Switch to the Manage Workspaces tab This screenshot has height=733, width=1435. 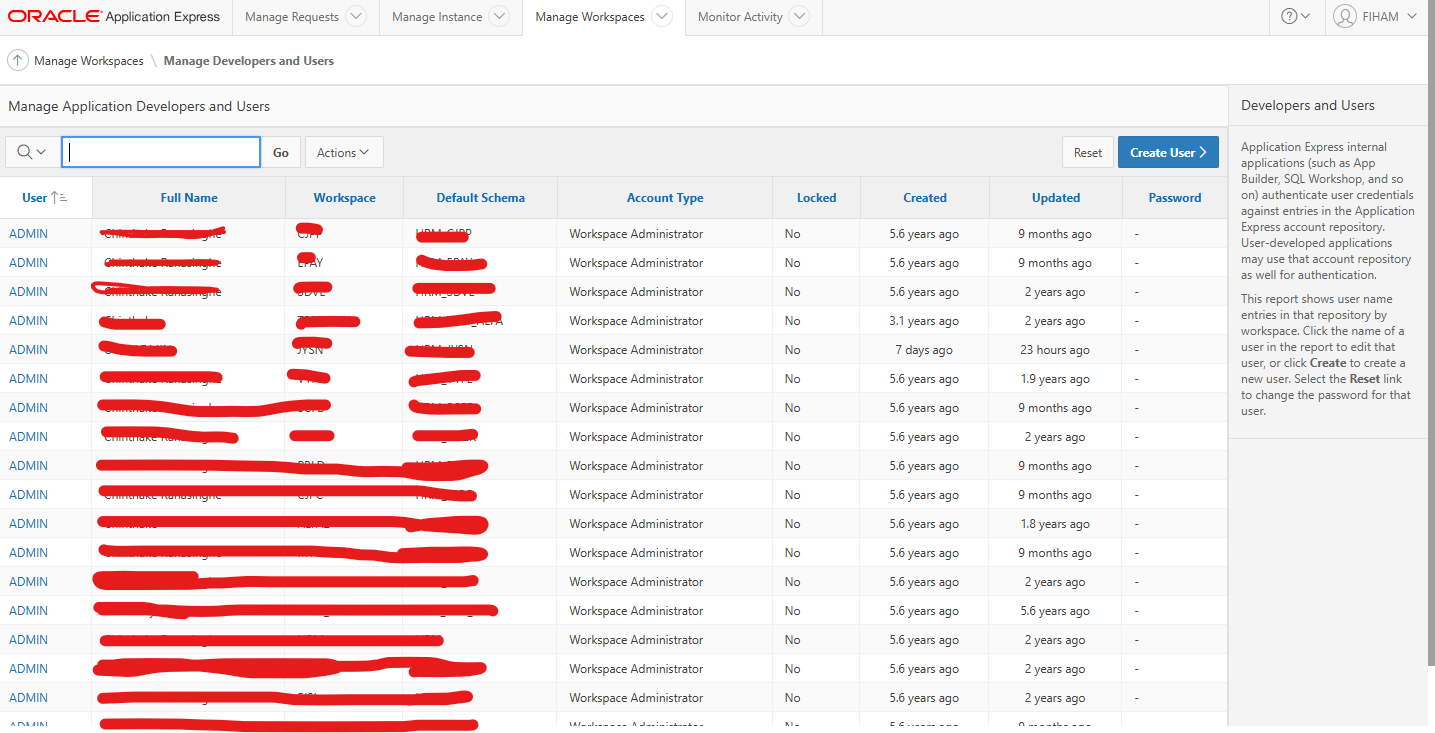[x=589, y=17]
